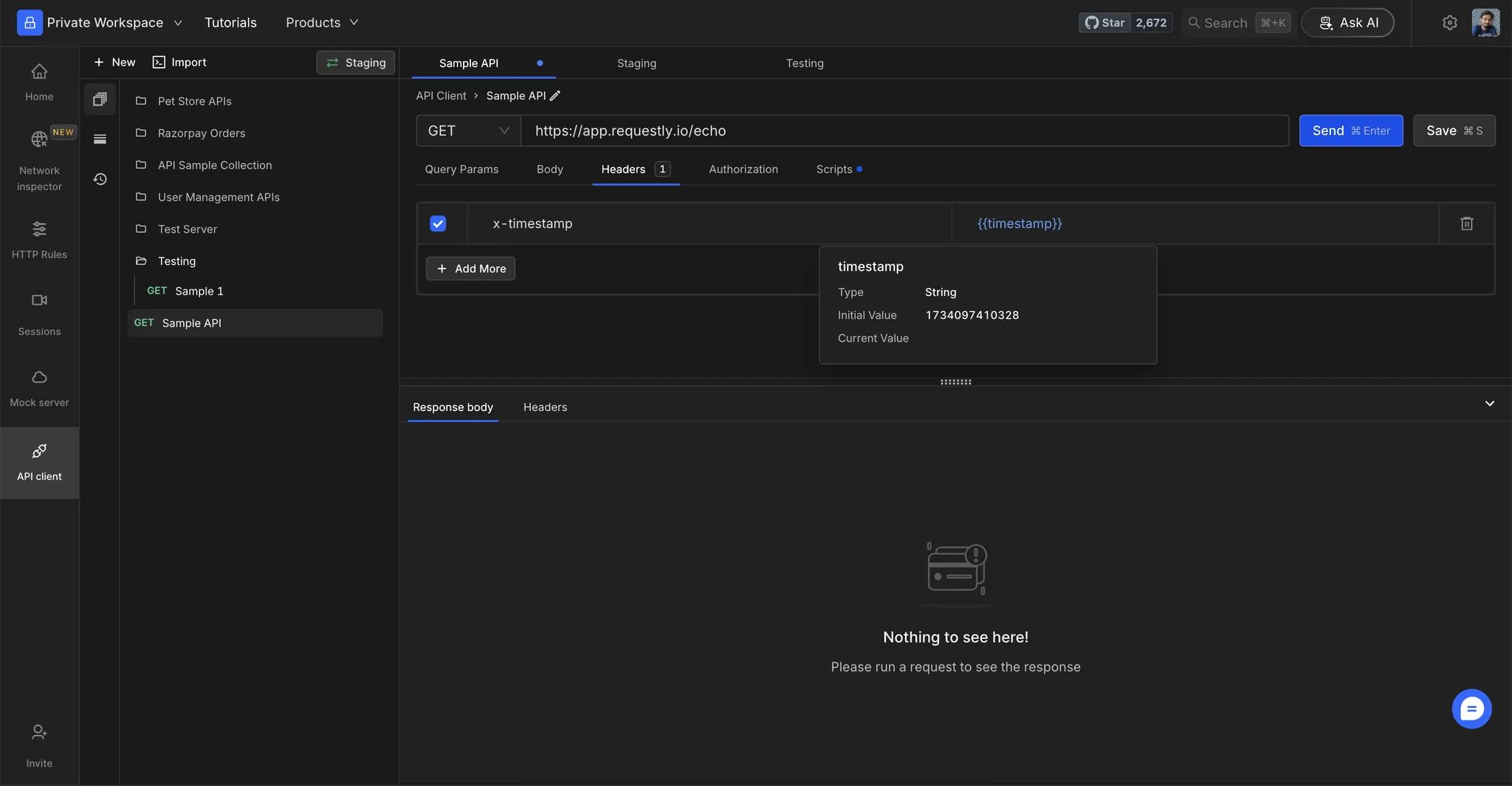Switch to the Authorization tab
1512x786 pixels.
(743, 169)
